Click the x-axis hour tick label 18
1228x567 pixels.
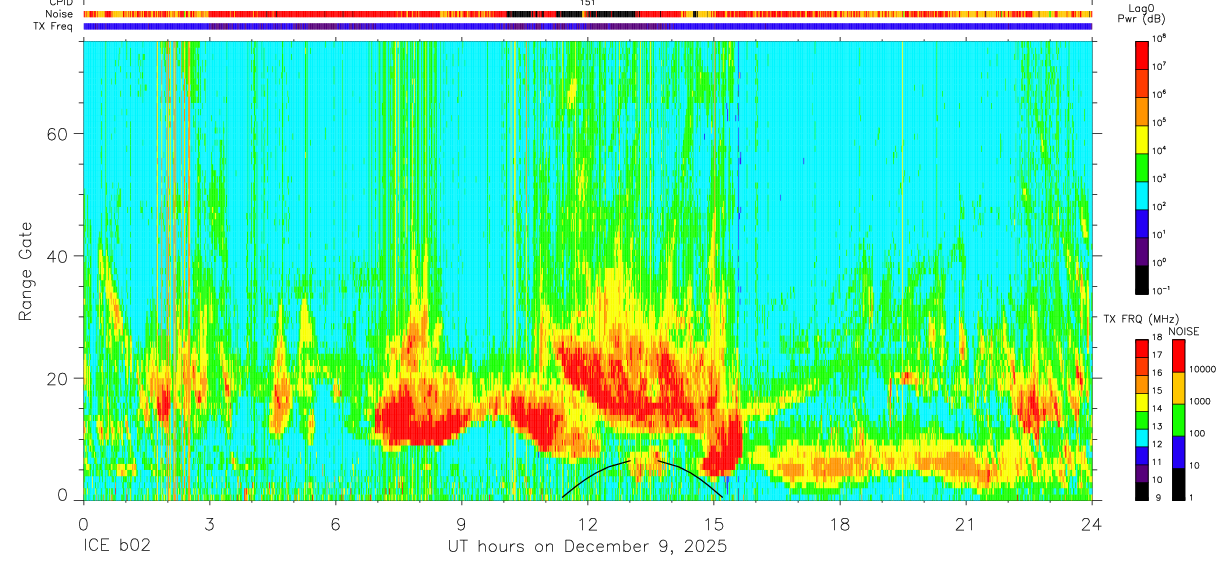pyautogui.click(x=840, y=523)
